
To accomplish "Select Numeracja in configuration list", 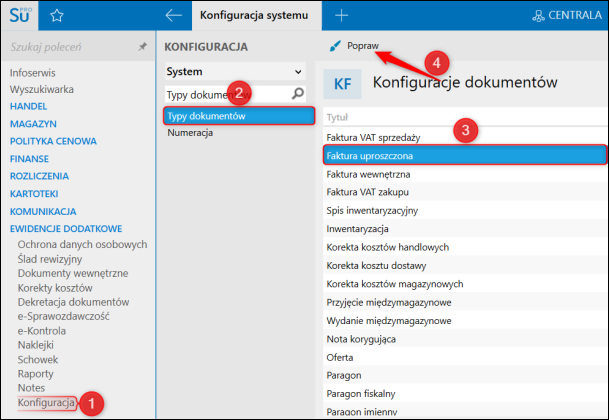I will [x=190, y=133].
